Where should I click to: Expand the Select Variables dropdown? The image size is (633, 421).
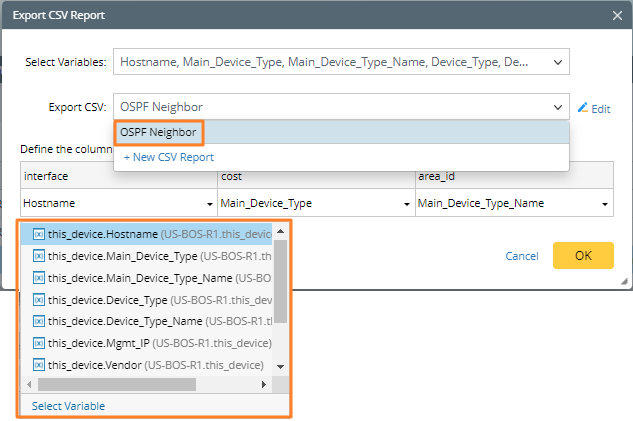(555, 62)
